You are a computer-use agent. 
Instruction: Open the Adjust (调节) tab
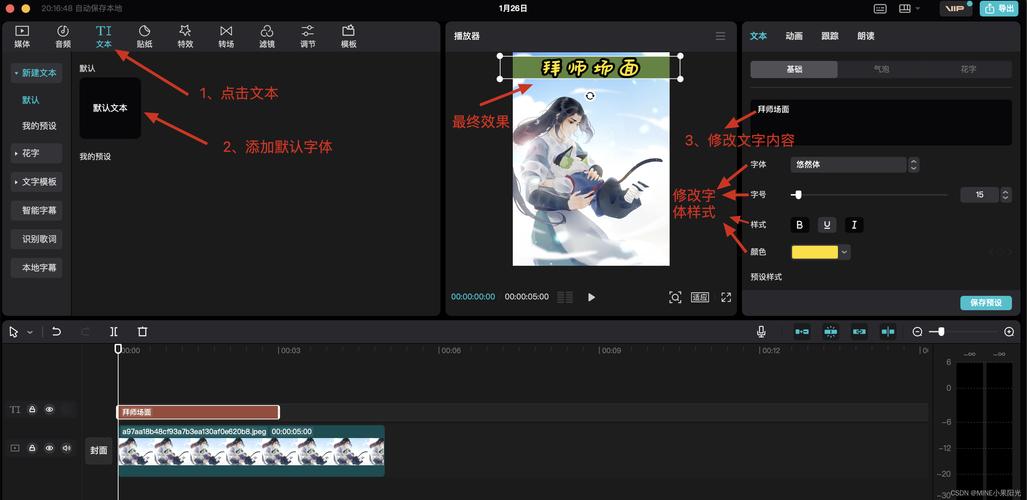(x=308, y=37)
